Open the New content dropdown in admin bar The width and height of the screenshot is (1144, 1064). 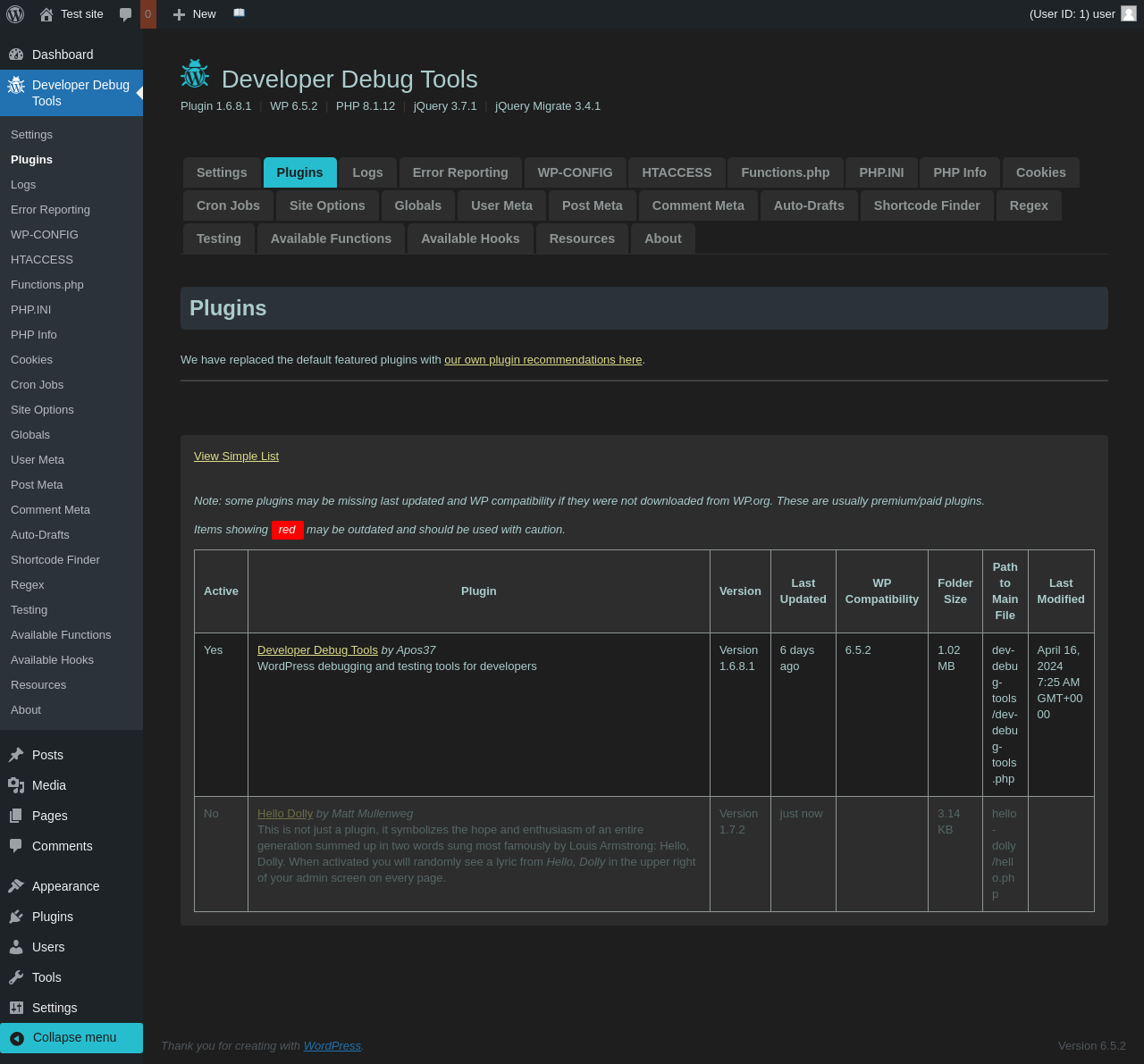point(195,14)
